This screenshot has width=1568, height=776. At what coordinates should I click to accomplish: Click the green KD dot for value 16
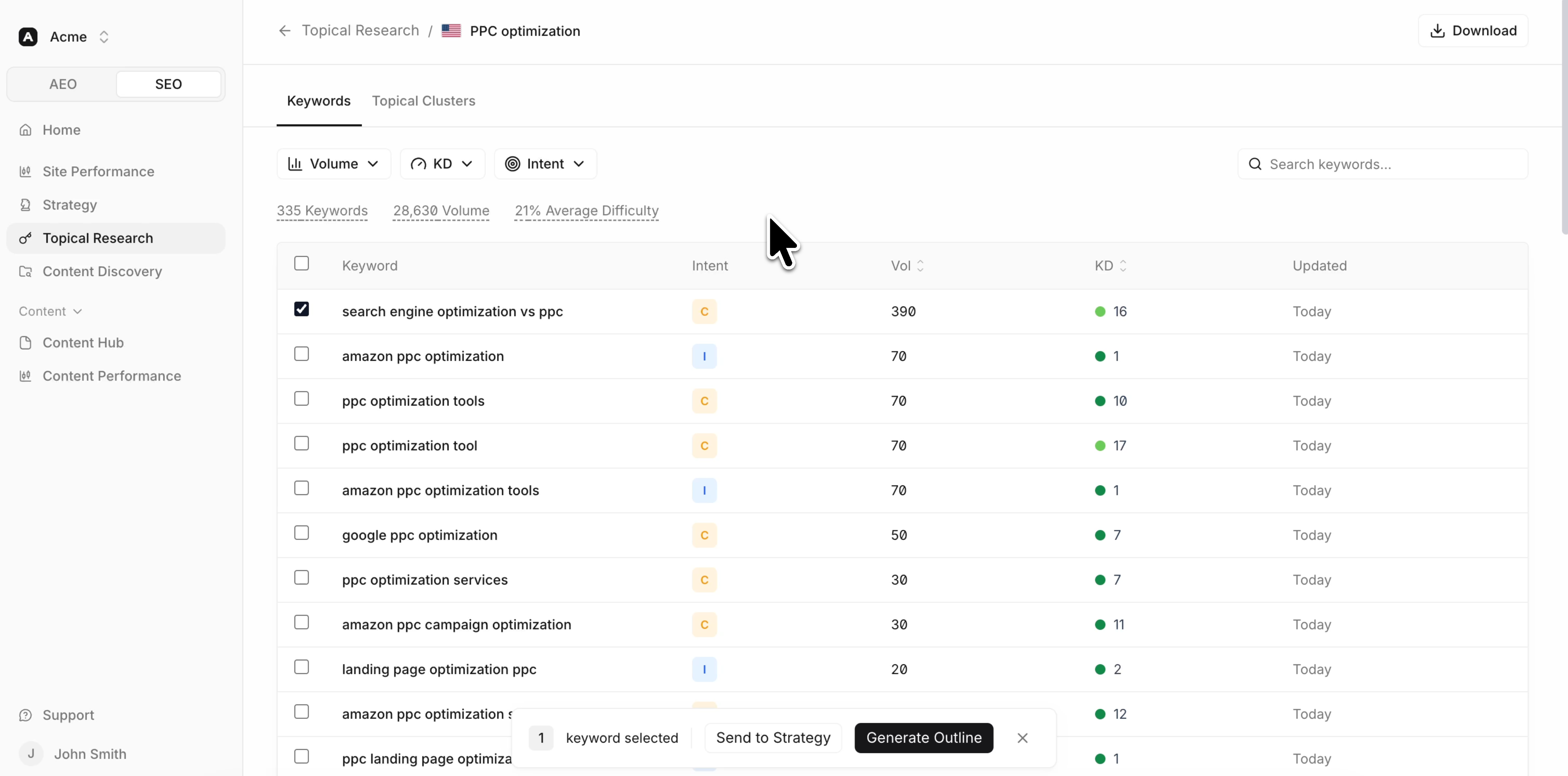click(1100, 311)
